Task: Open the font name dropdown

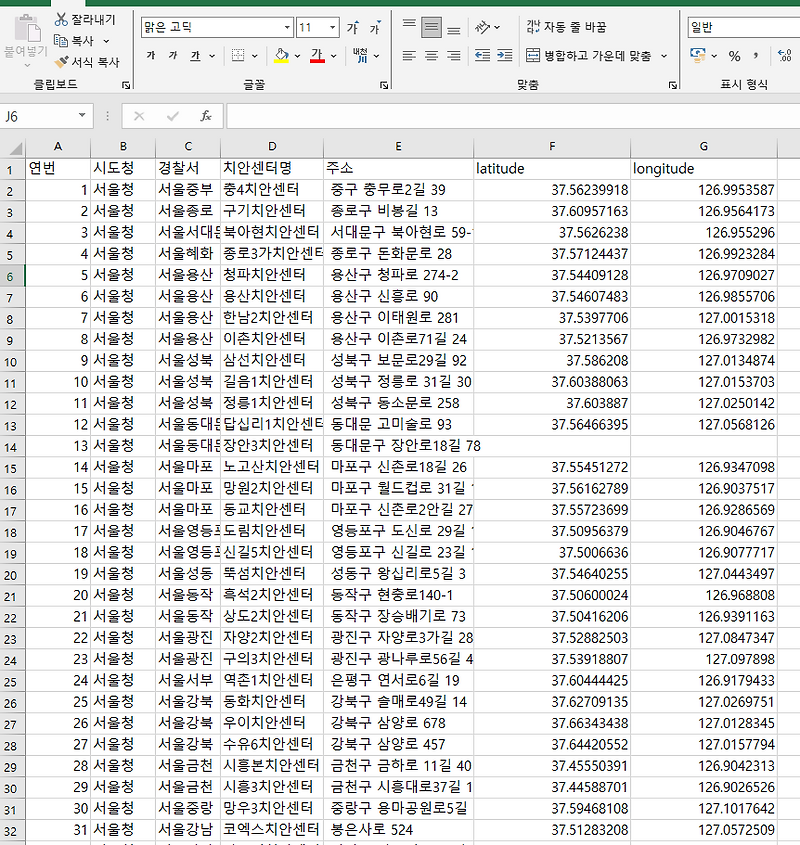Action: (286, 25)
